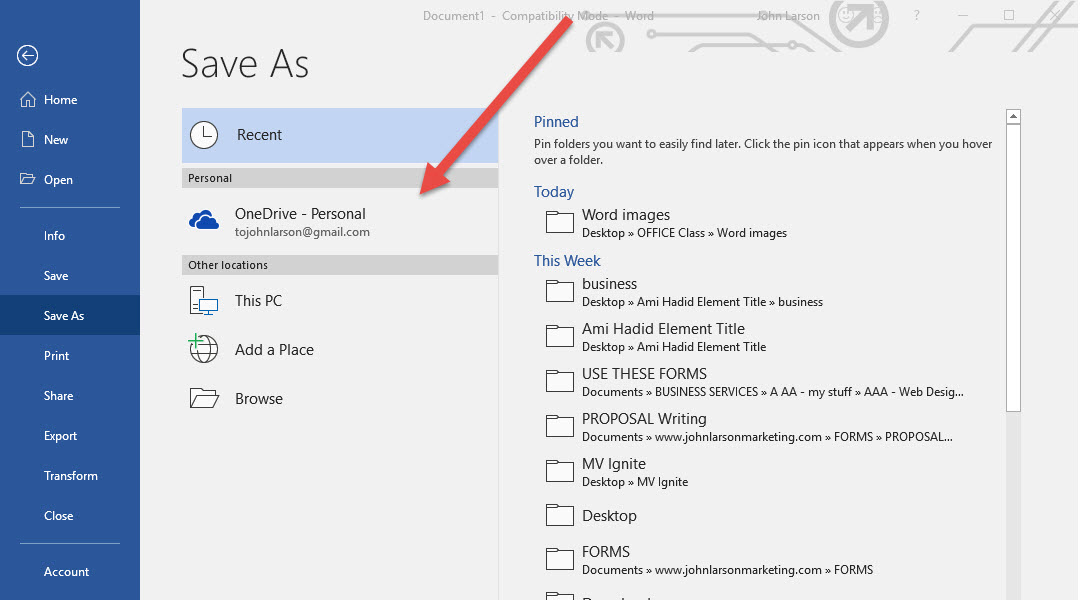Go to Account settings
Screen dimensions: 1080x600
click(66, 572)
